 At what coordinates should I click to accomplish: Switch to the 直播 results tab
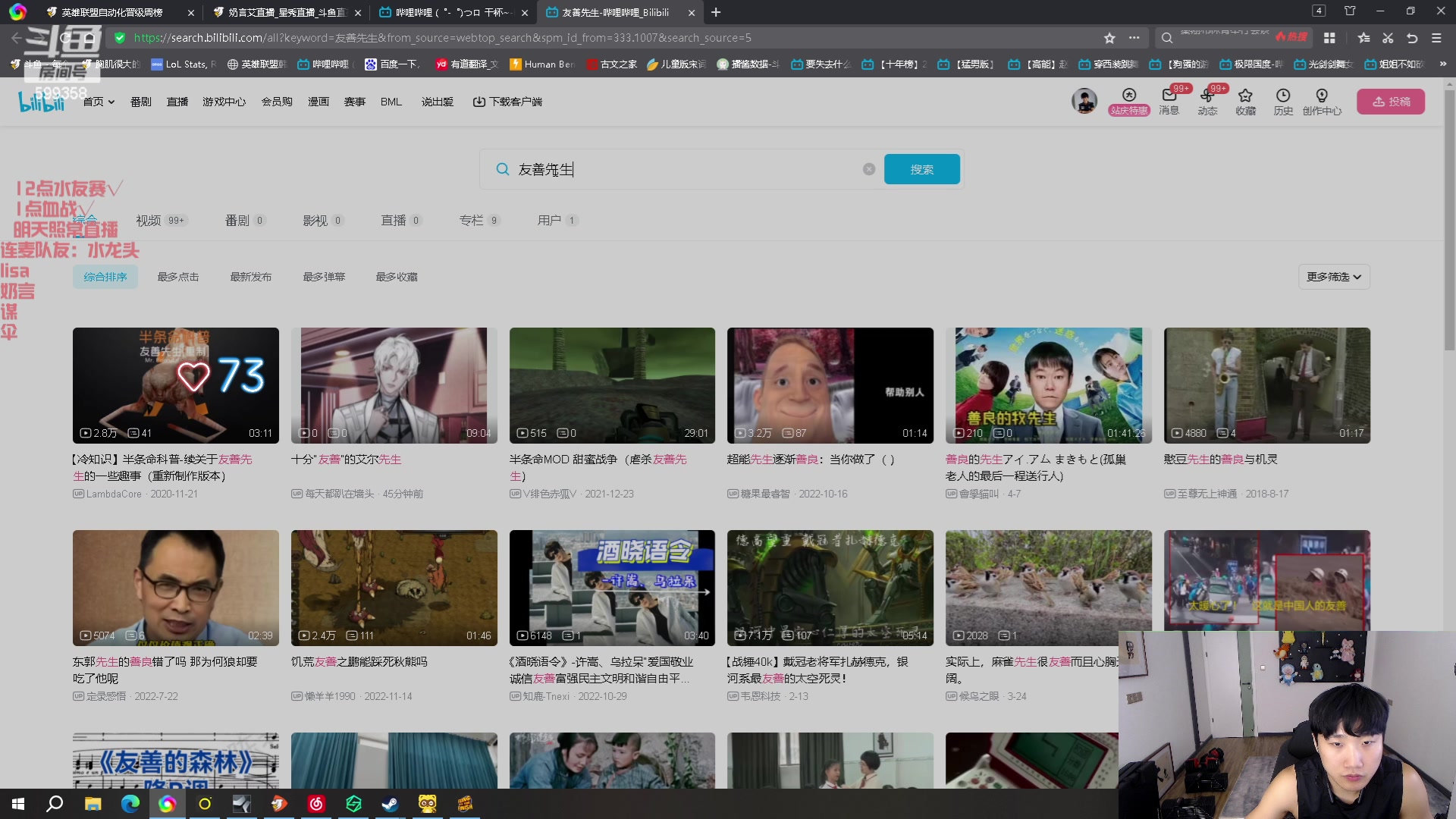tap(400, 220)
